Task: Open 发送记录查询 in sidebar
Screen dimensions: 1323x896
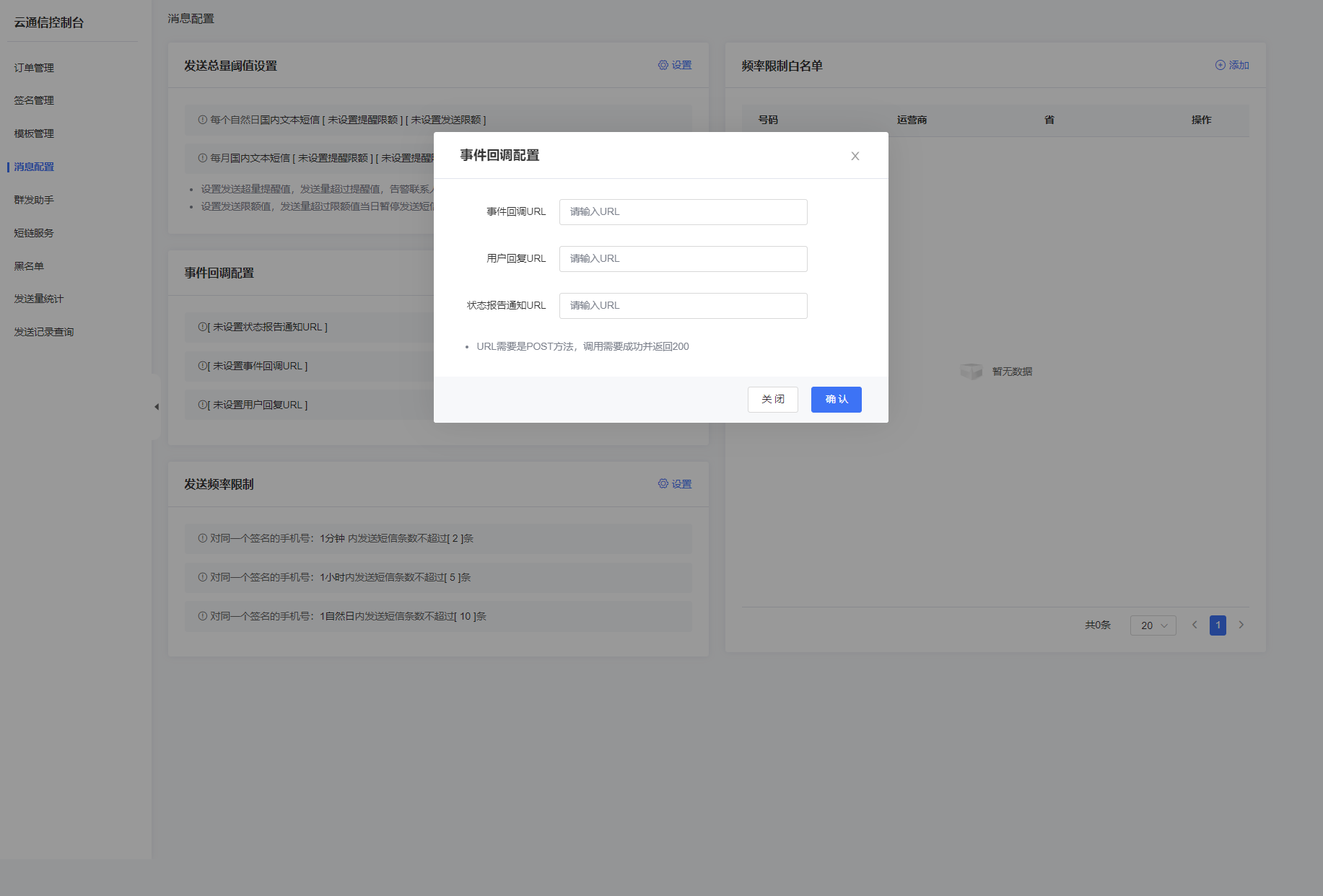Action: pos(44,332)
